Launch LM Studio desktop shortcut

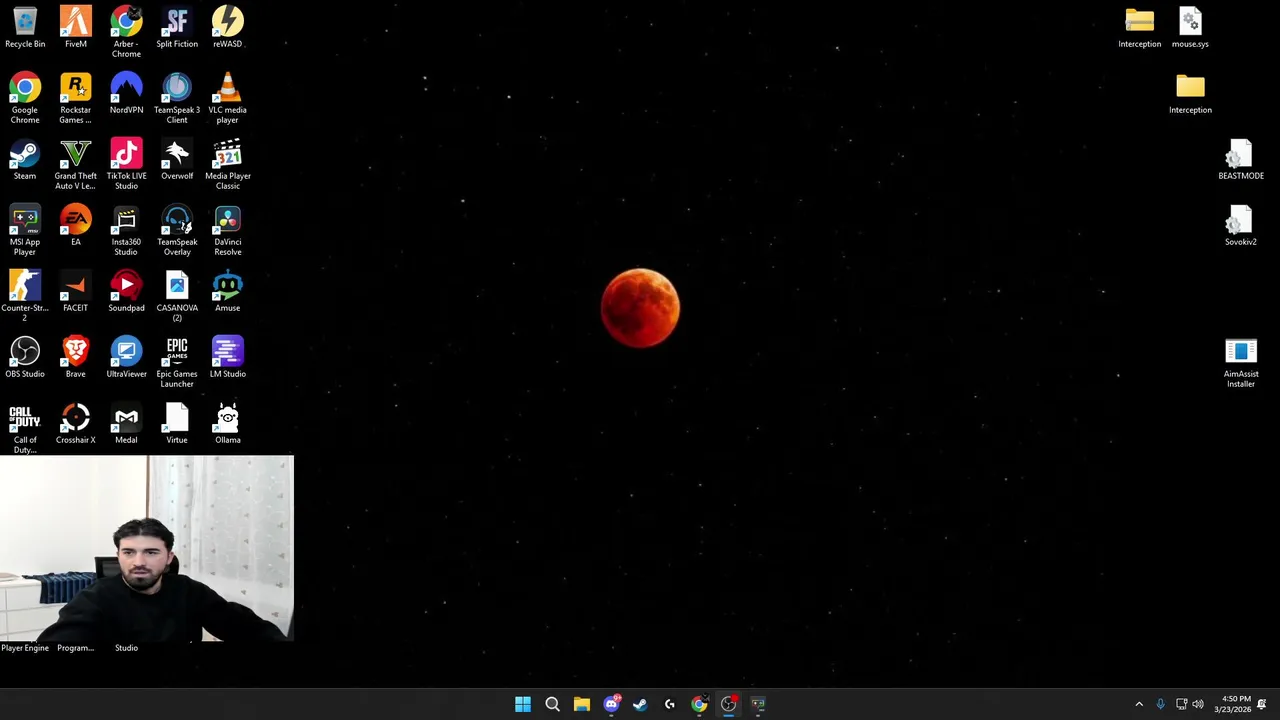(227, 357)
